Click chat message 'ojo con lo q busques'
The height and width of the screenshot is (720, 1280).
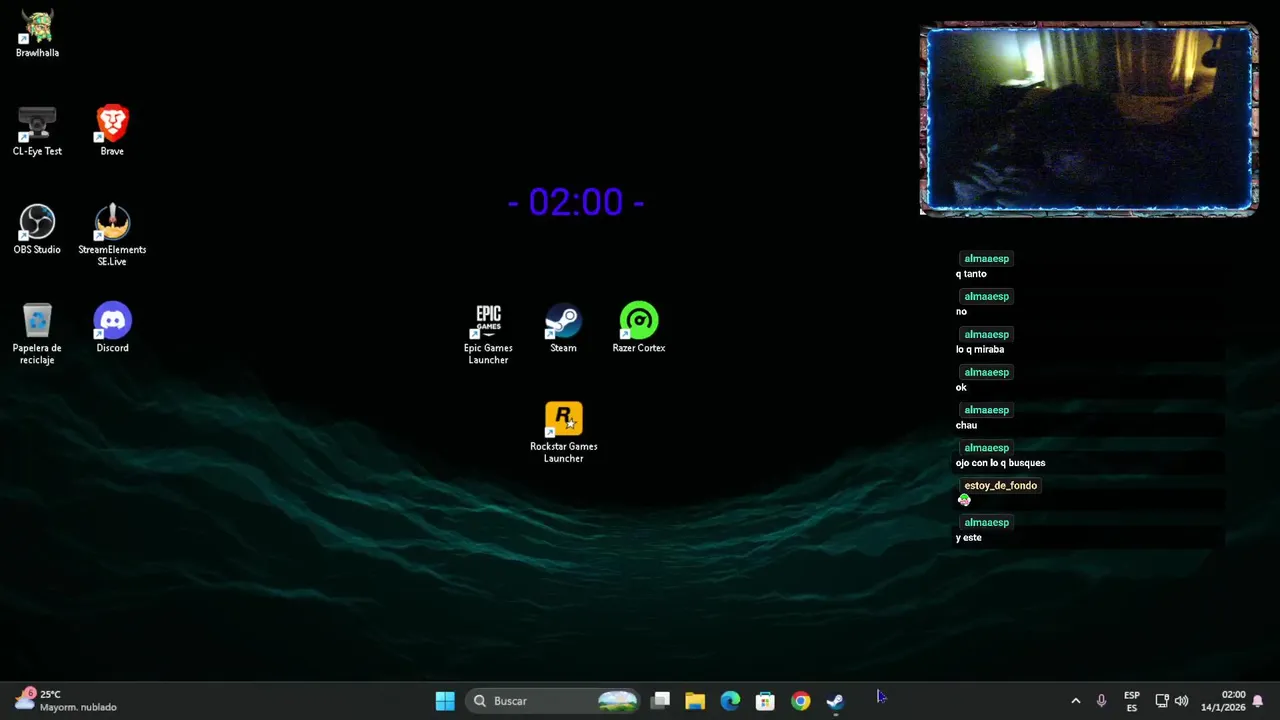coord(1000,463)
